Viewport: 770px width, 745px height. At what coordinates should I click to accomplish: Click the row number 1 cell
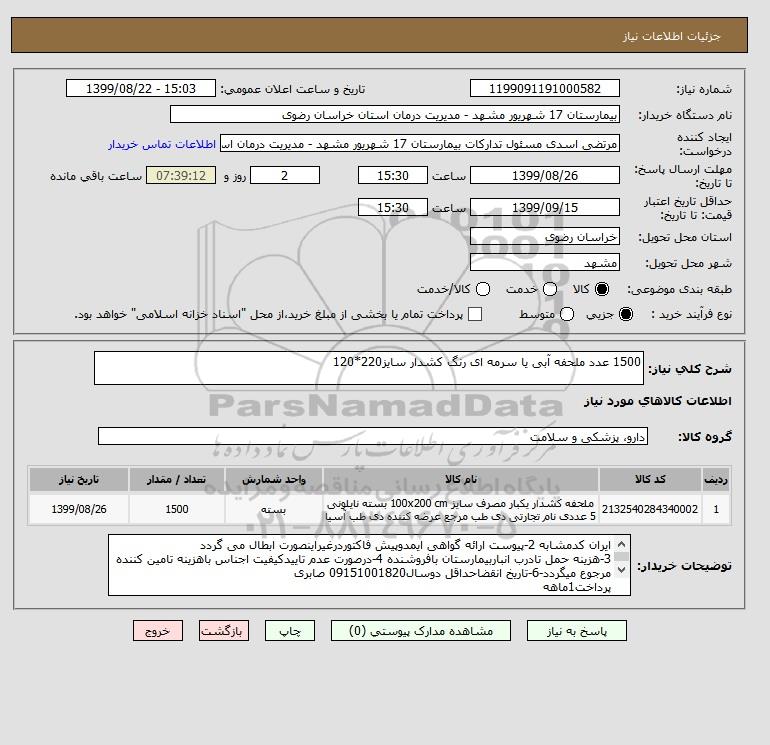tap(716, 509)
